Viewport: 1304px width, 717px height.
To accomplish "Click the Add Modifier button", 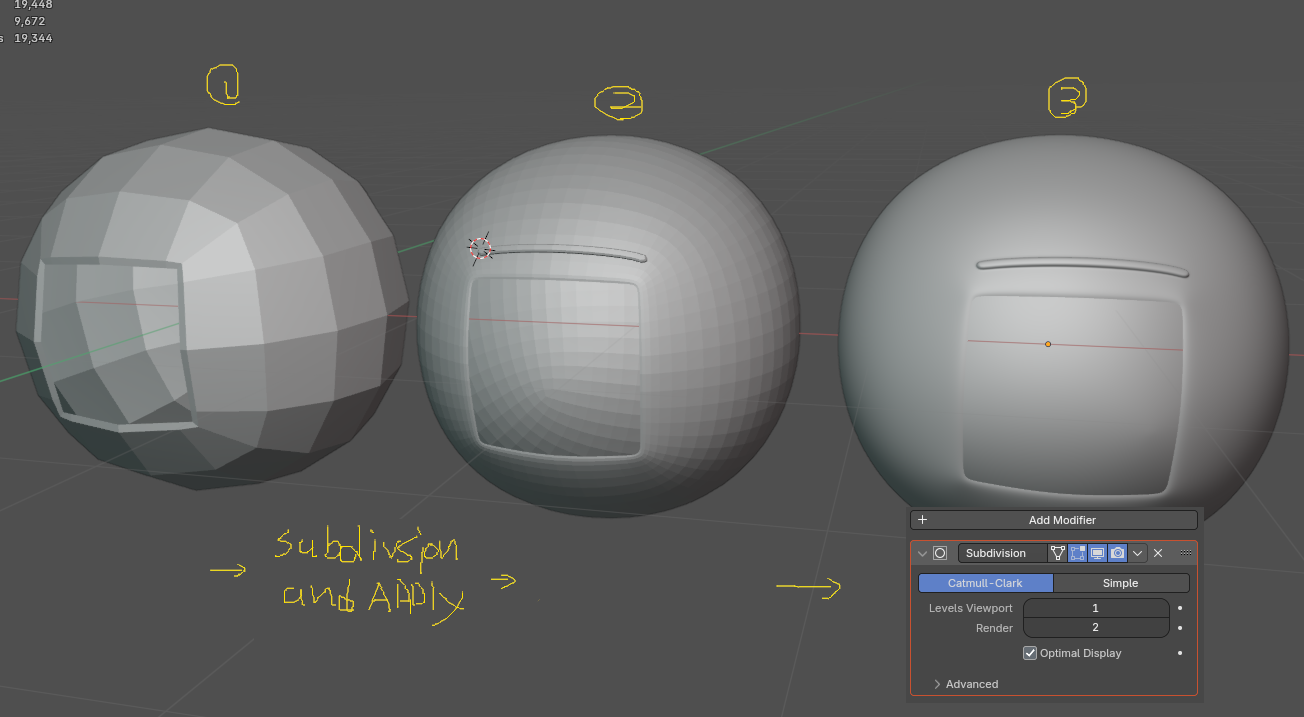I will (x=1053, y=520).
